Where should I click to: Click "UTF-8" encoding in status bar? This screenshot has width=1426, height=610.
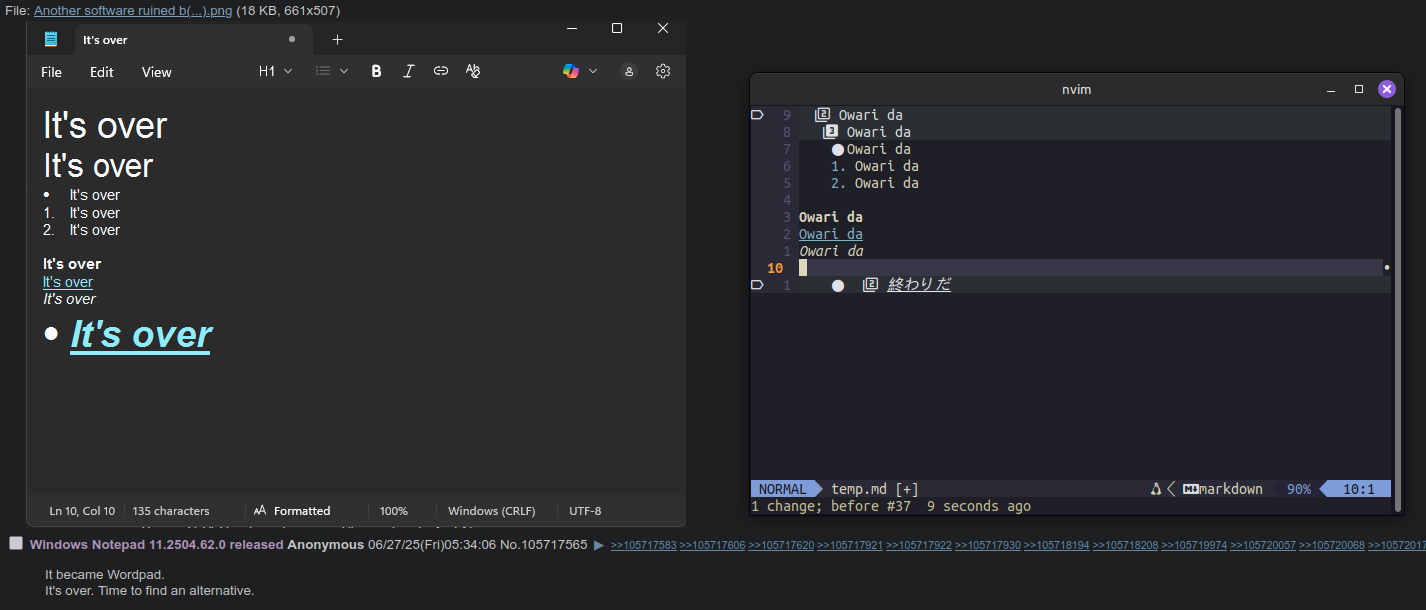[x=586, y=511]
